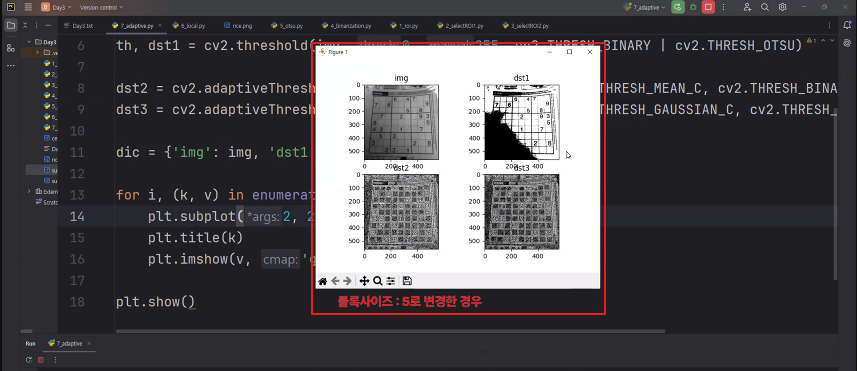Open the Structure tool window icon
857x371 pixels.
coord(10,48)
